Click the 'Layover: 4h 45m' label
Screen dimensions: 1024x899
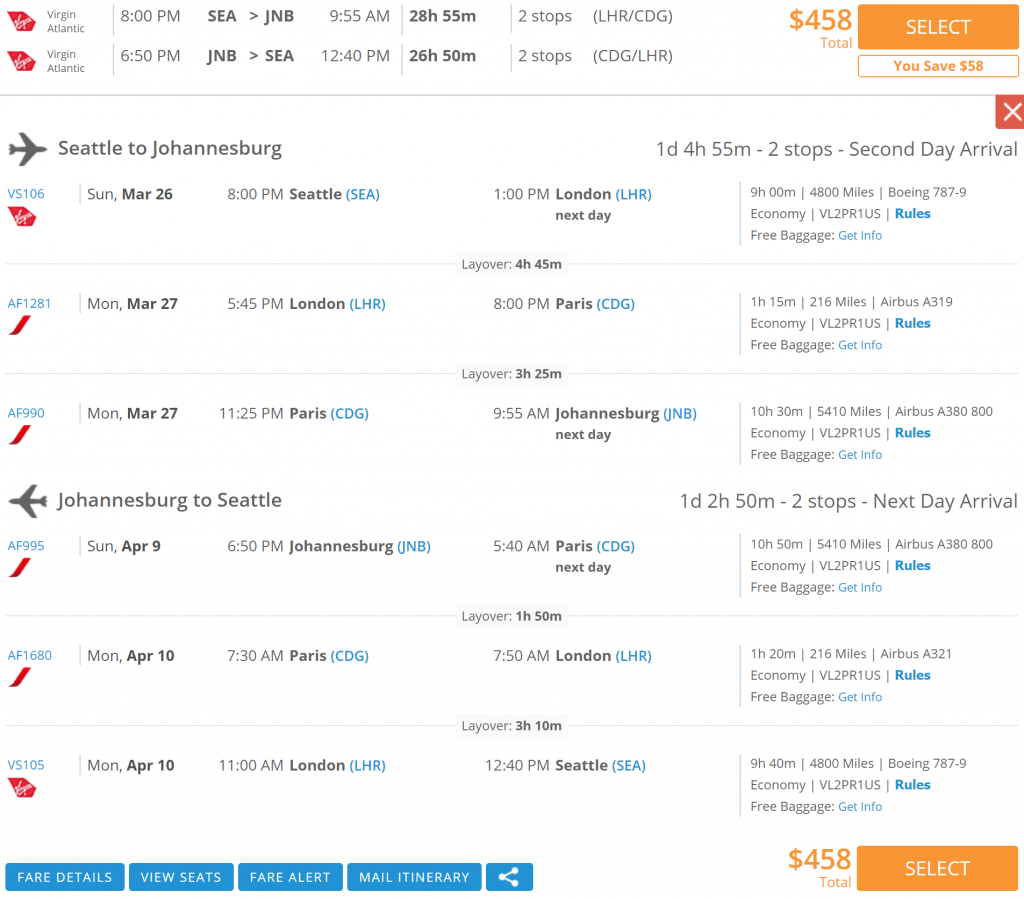(x=511, y=264)
